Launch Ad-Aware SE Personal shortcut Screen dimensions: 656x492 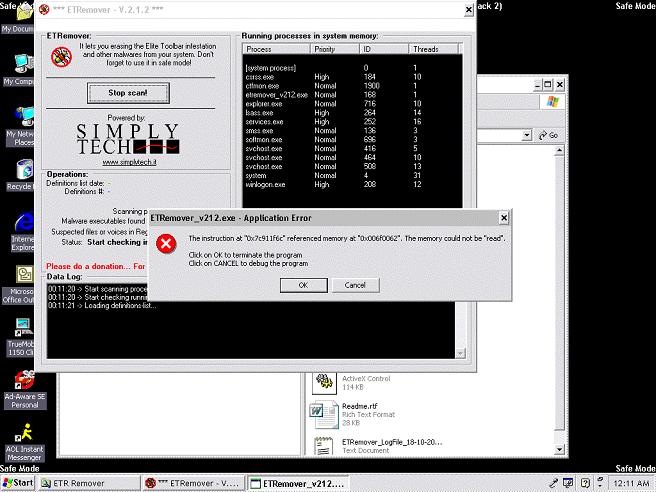pyautogui.click(x=25, y=390)
